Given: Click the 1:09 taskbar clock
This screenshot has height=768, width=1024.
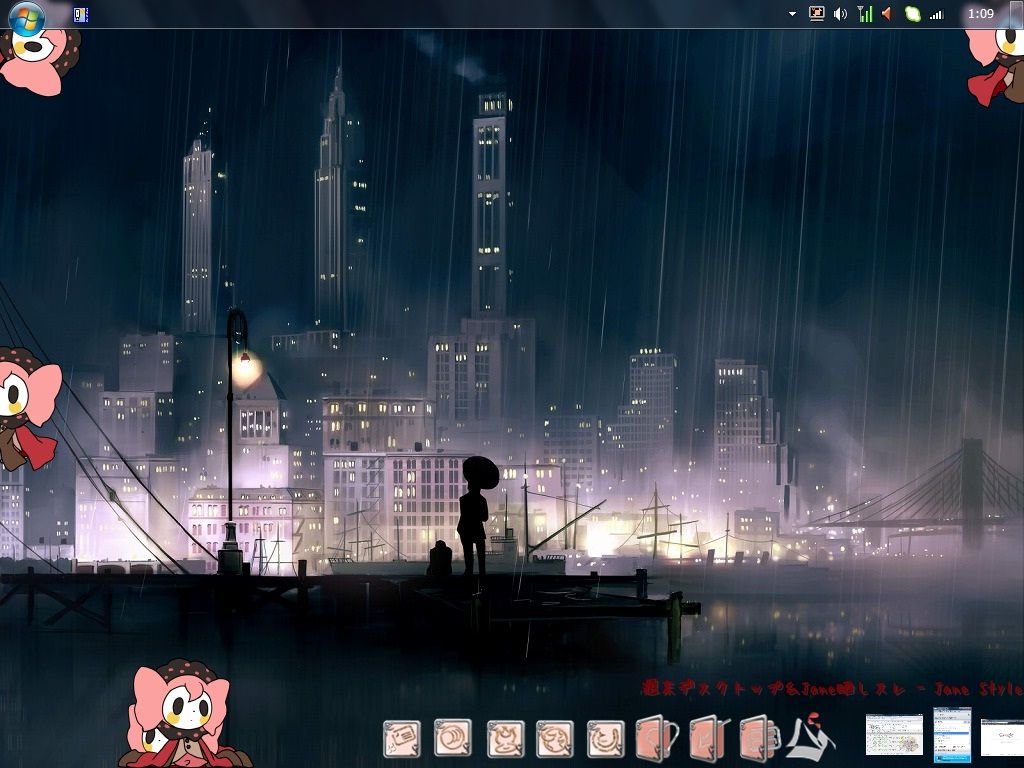Looking at the screenshot, I should 980,14.
